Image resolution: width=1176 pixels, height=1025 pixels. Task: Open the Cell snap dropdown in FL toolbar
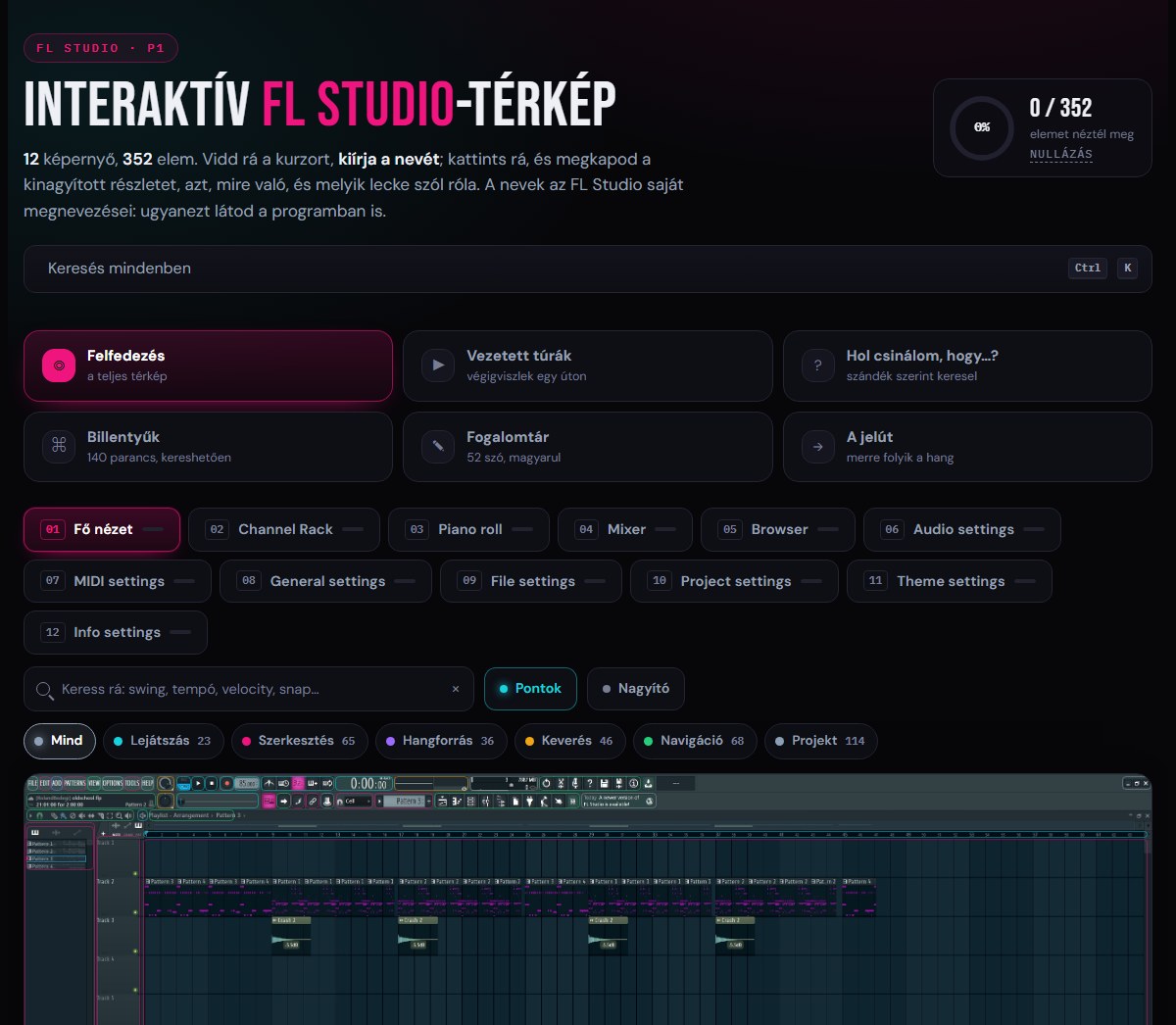(x=354, y=801)
